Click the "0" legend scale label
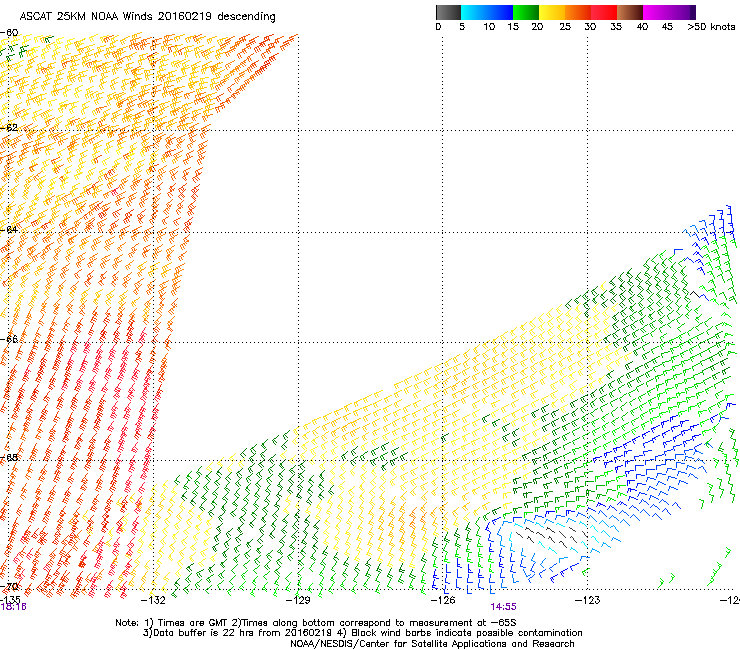This screenshot has width=740, height=650. tap(438, 27)
